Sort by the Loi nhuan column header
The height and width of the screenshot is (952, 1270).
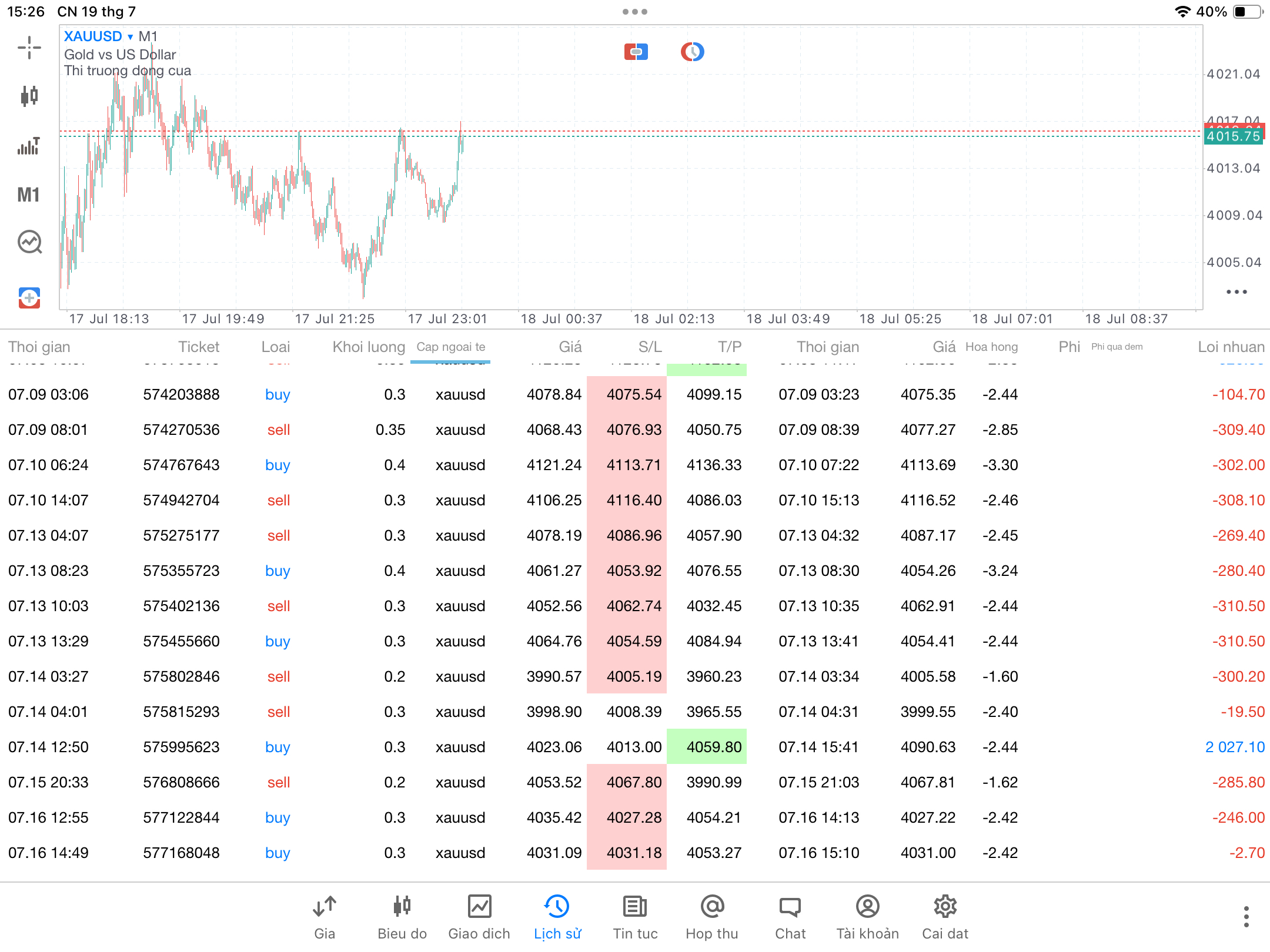point(1231,347)
